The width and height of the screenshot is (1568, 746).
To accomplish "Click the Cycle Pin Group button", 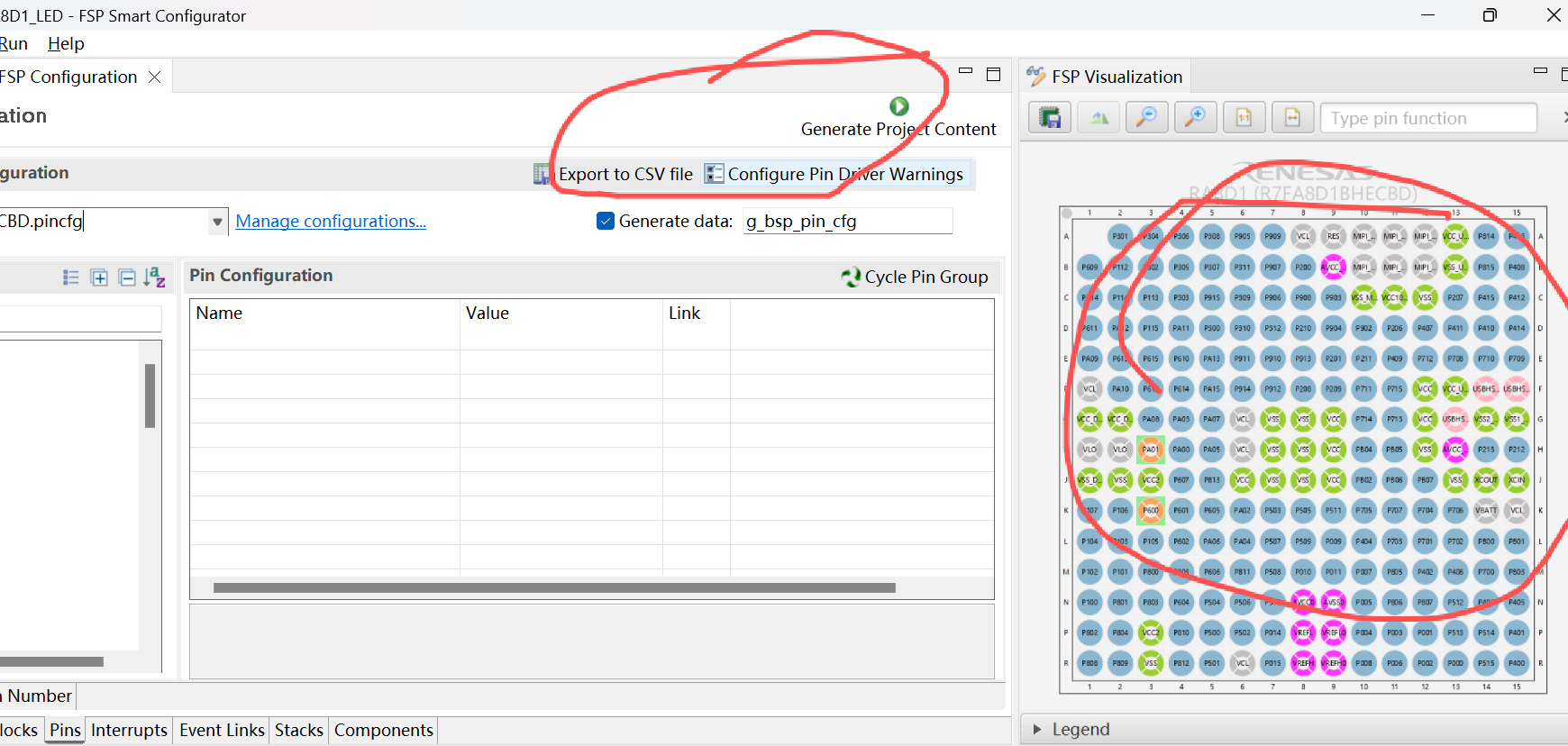I will tap(915, 277).
